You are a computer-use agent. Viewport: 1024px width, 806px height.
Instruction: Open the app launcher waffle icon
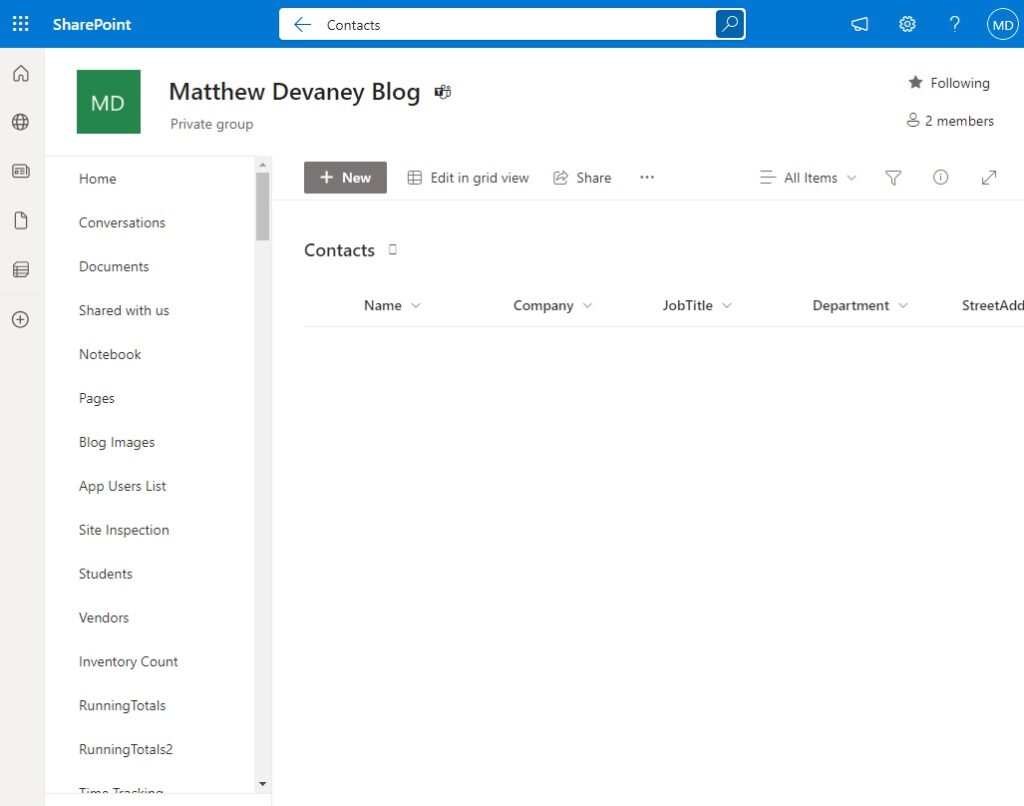20,24
